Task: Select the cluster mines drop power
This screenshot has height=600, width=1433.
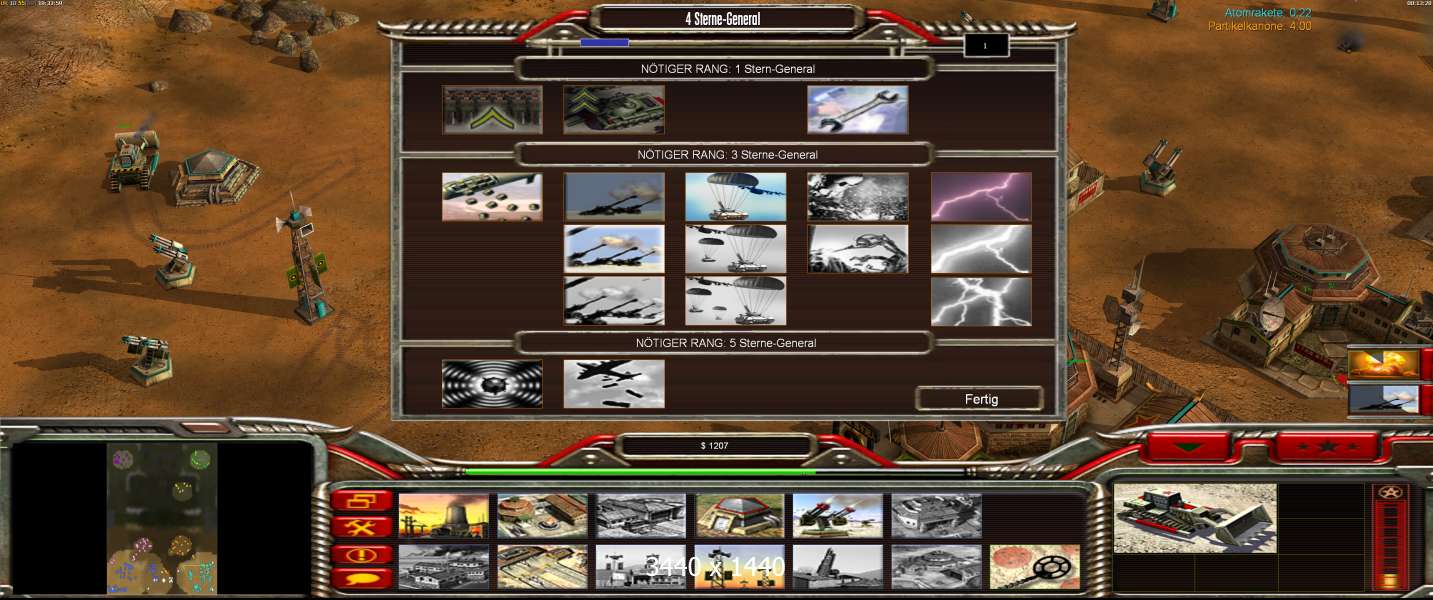Action: coord(493,197)
